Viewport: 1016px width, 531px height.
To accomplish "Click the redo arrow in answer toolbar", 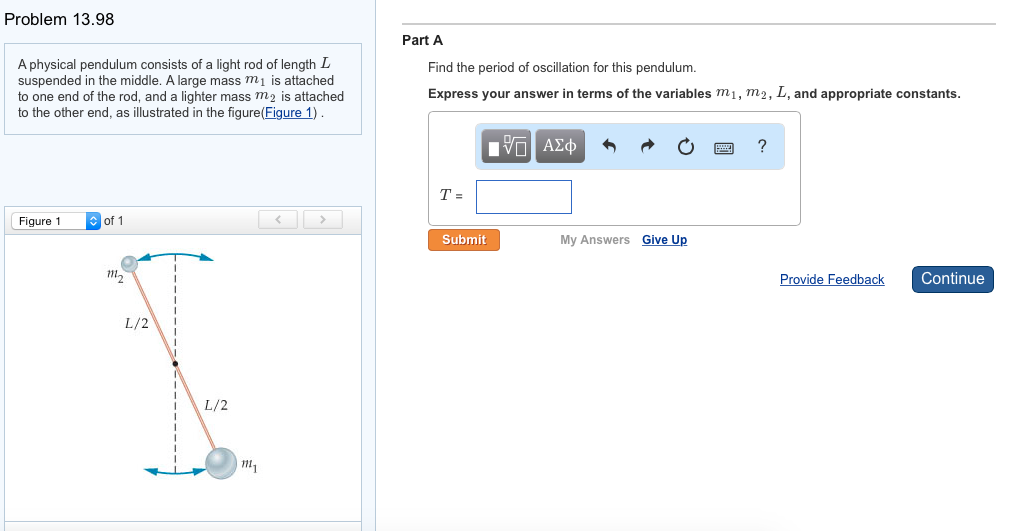I will pyautogui.click(x=647, y=147).
